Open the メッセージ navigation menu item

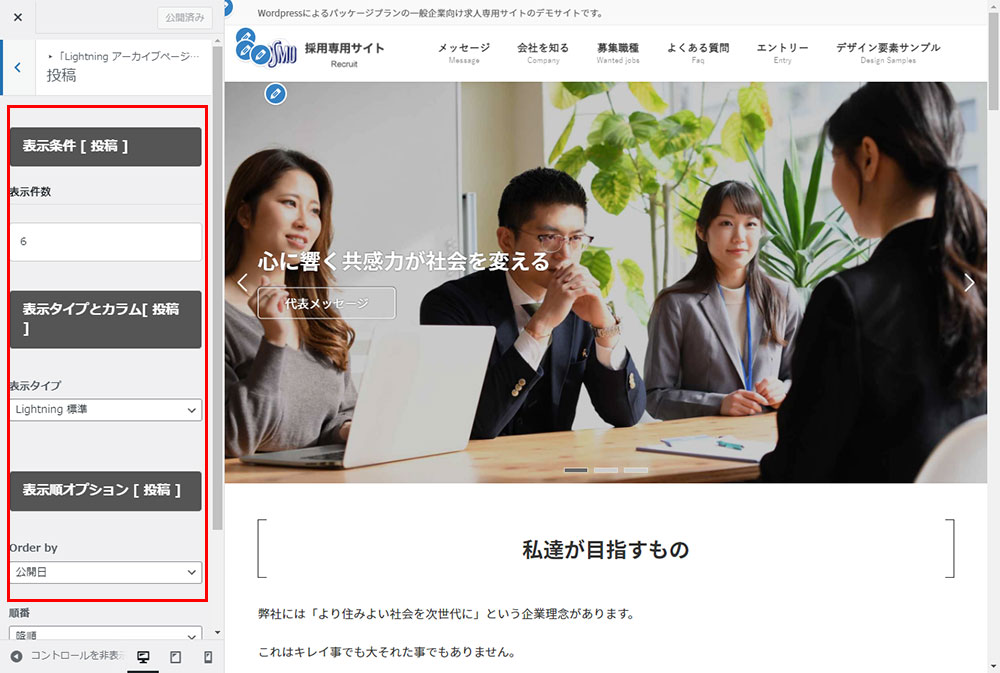tap(464, 52)
